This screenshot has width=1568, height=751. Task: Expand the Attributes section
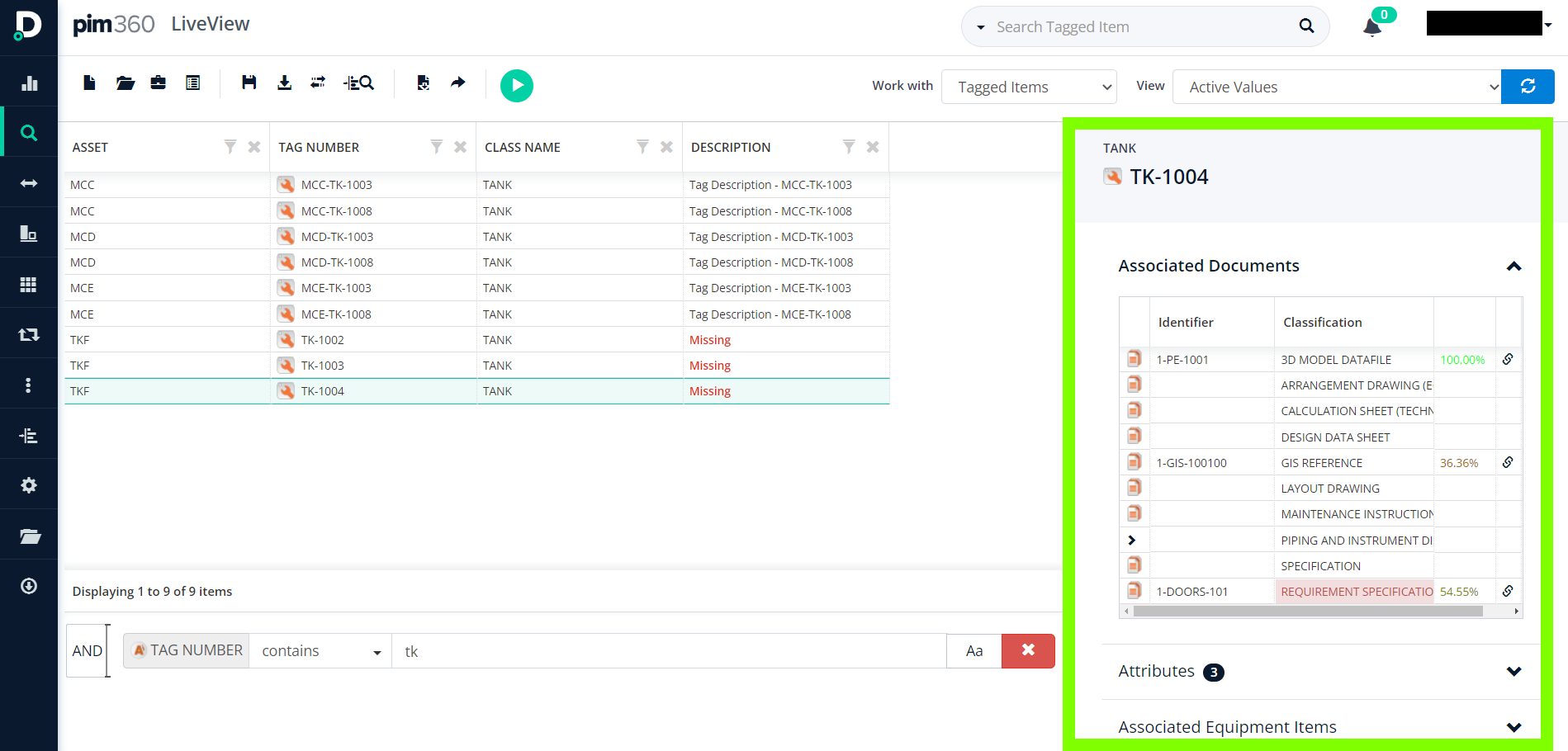(1514, 672)
